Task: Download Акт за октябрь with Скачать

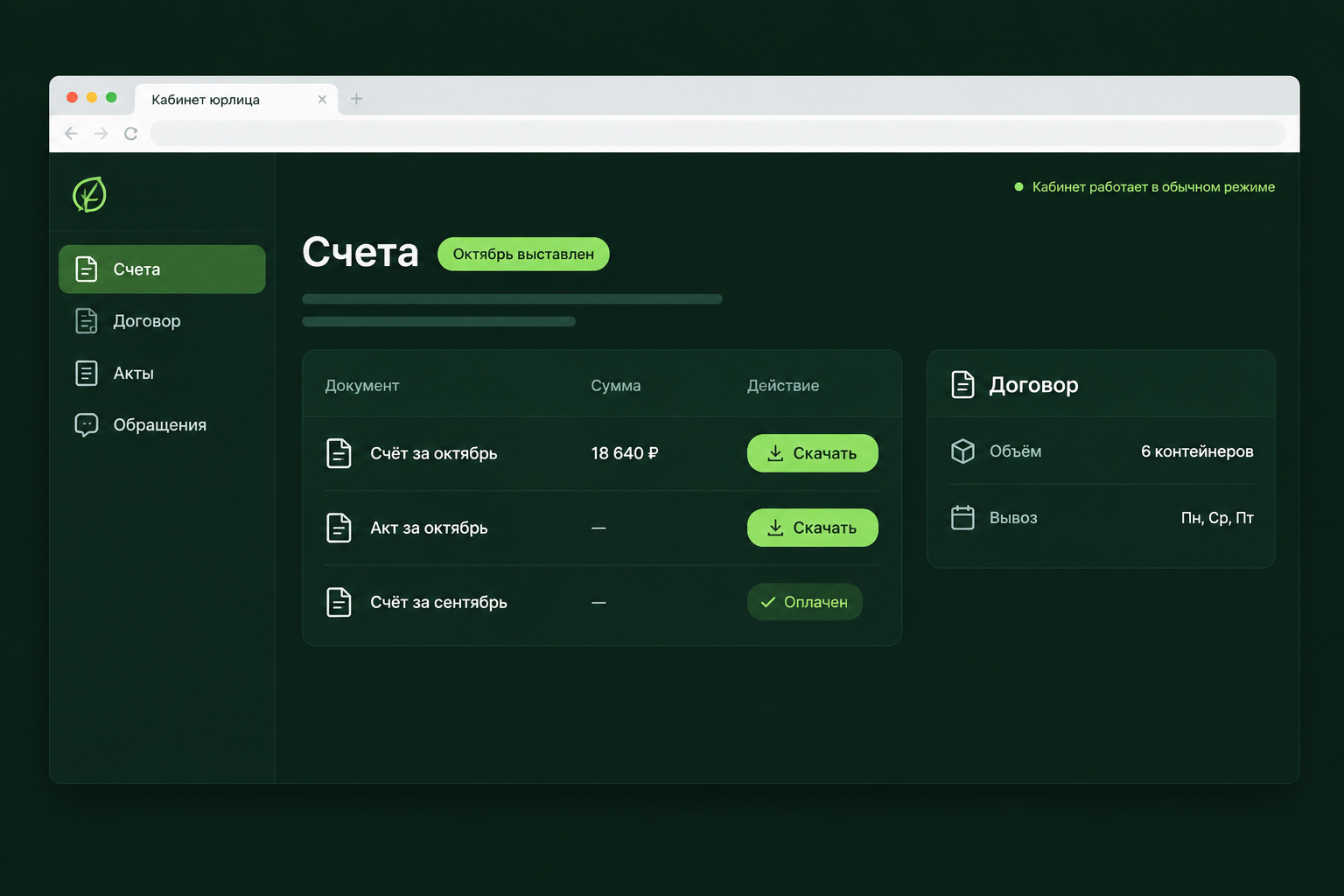Action: pyautogui.click(x=812, y=528)
